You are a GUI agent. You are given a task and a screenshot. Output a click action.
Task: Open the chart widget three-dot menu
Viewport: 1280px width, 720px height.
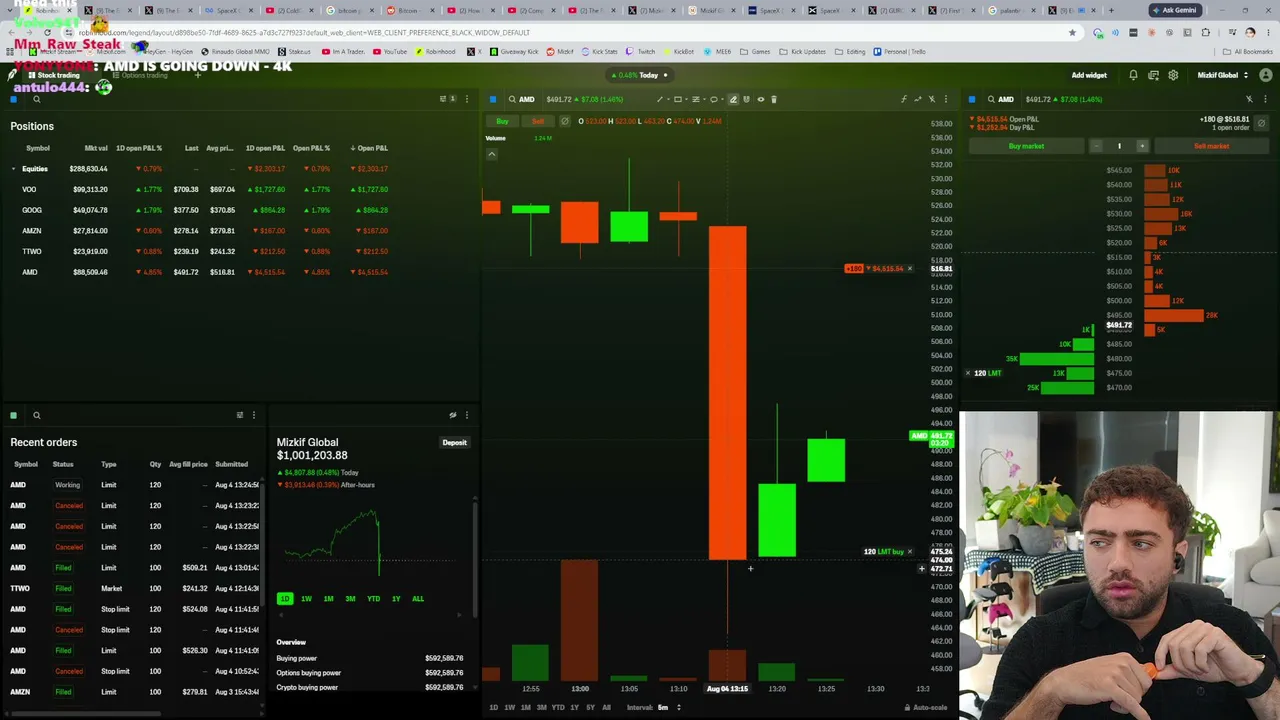click(946, 99)
